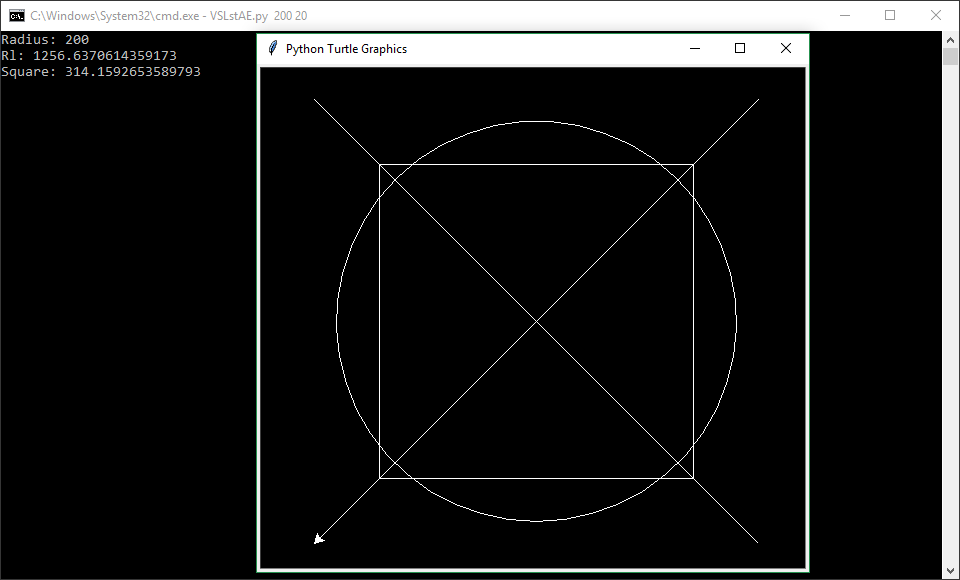Close the cmd.exe window
The image size is (960, 580).
[936, 15]
